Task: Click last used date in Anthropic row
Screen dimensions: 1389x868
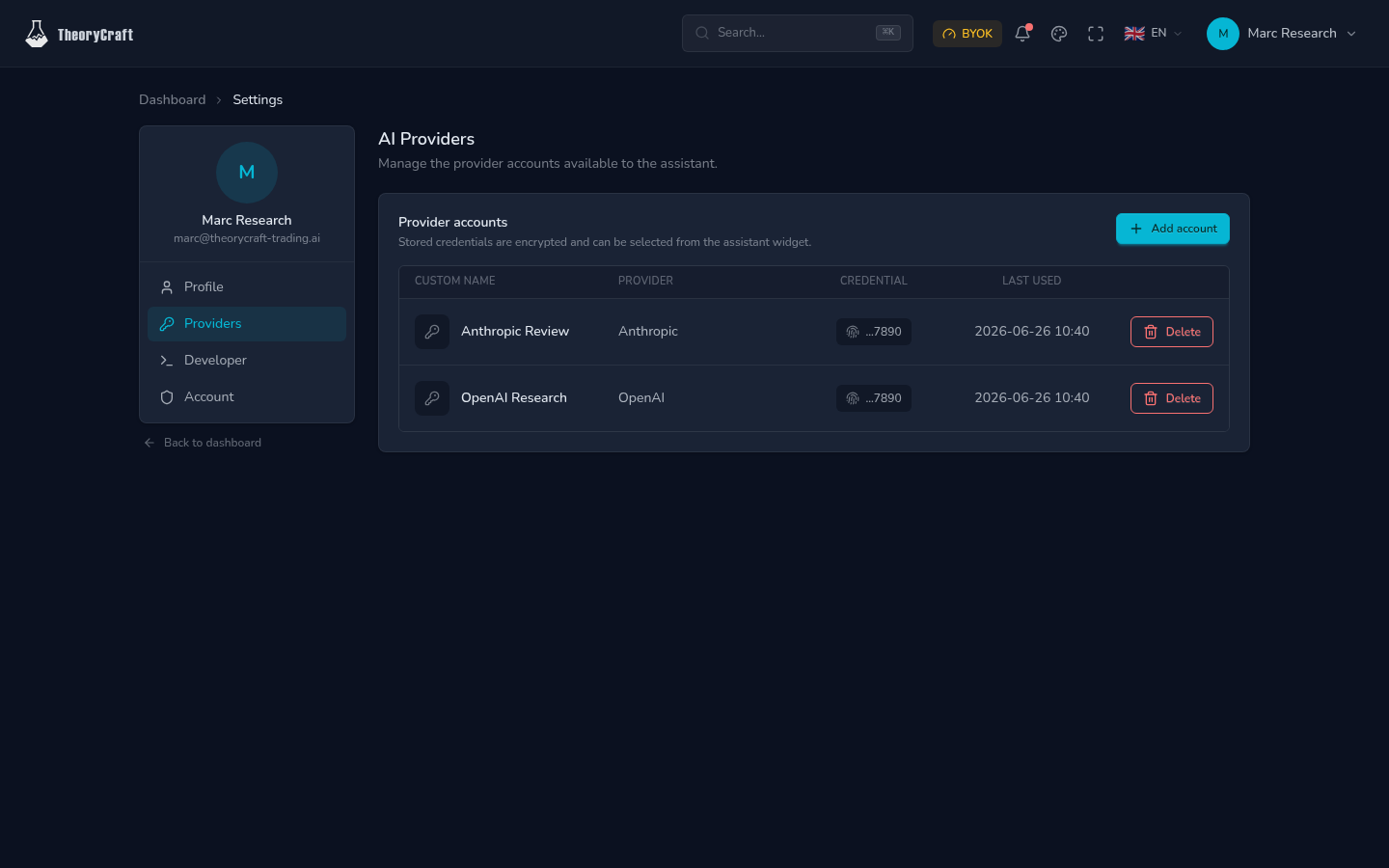Action: click(x=1032, y=332)
